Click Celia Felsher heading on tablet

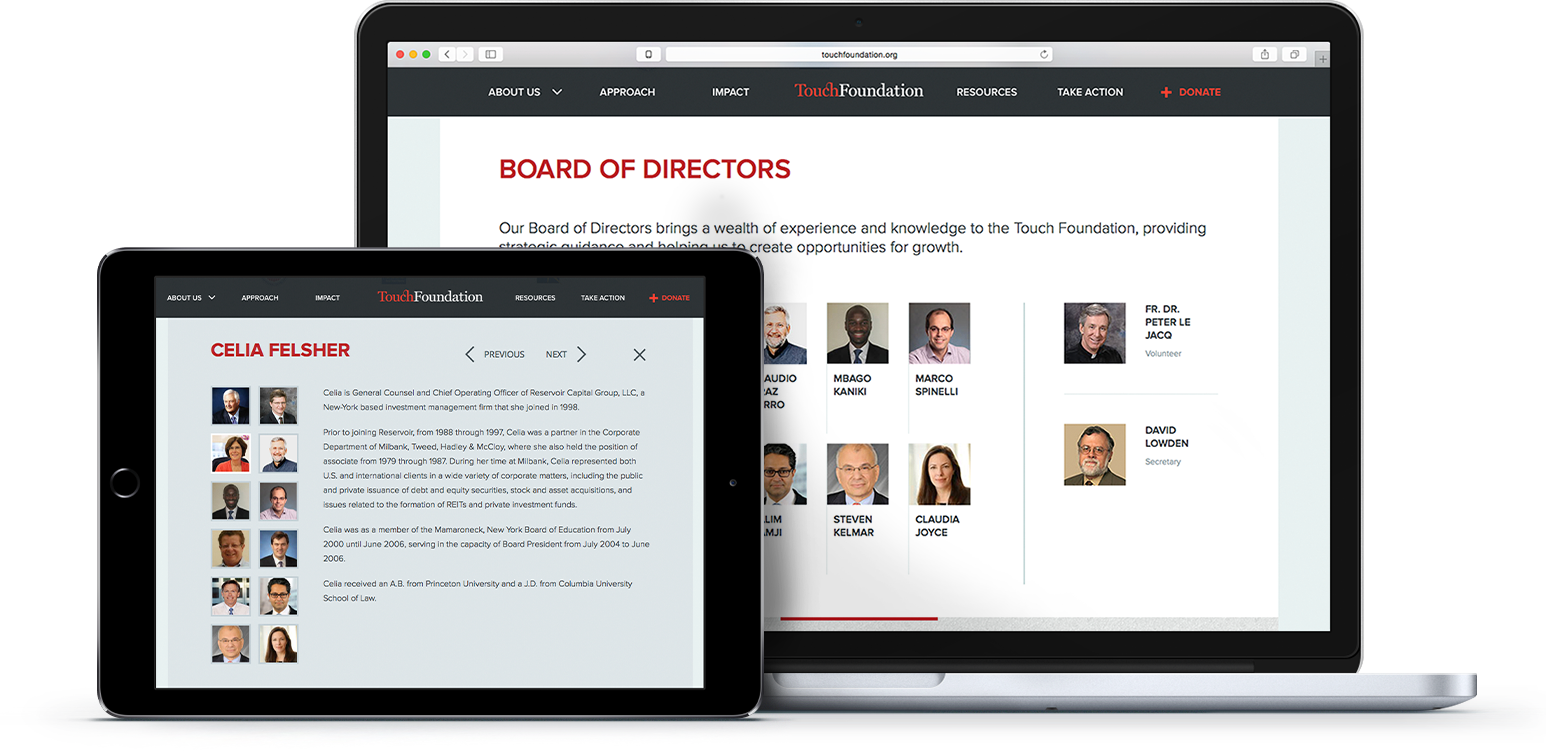pos(280,350)
